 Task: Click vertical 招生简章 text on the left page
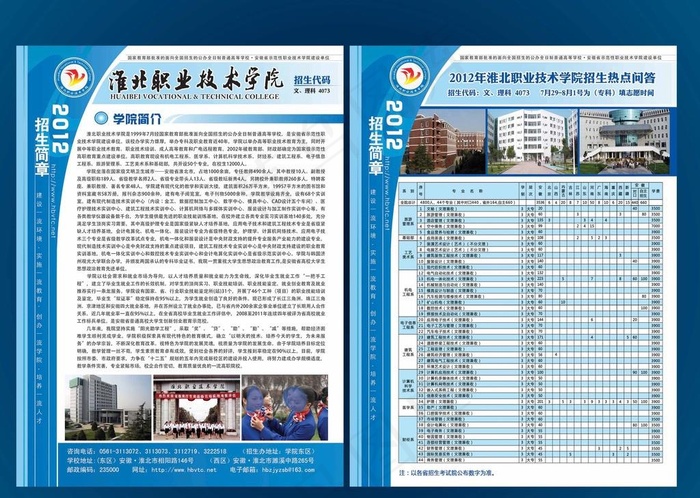coord(42,147)
